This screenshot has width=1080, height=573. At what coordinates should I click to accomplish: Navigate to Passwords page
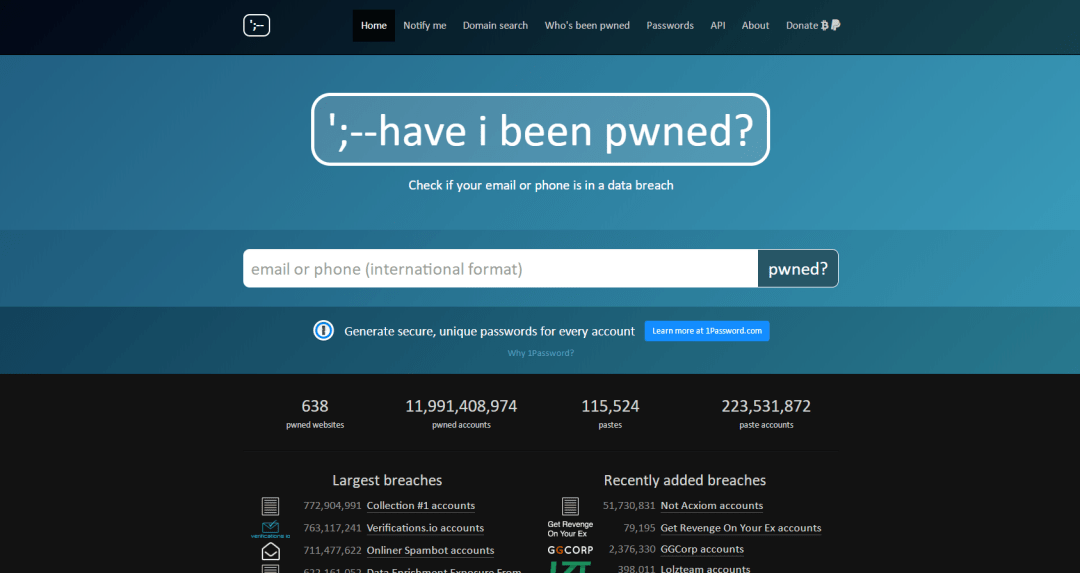tap(669, 25)
